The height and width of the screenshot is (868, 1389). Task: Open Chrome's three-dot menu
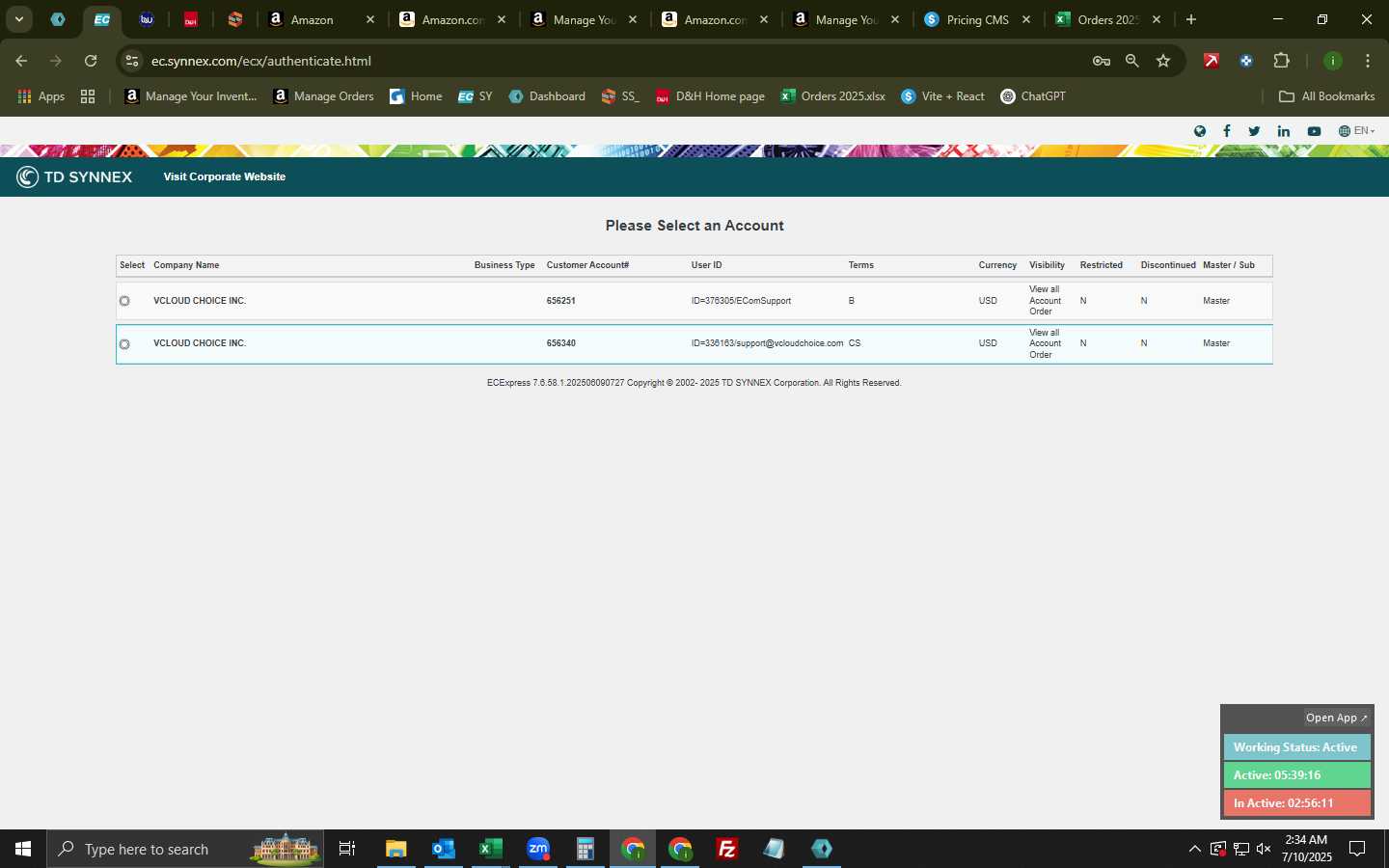pyautogui.click(x=1368, y=61)
